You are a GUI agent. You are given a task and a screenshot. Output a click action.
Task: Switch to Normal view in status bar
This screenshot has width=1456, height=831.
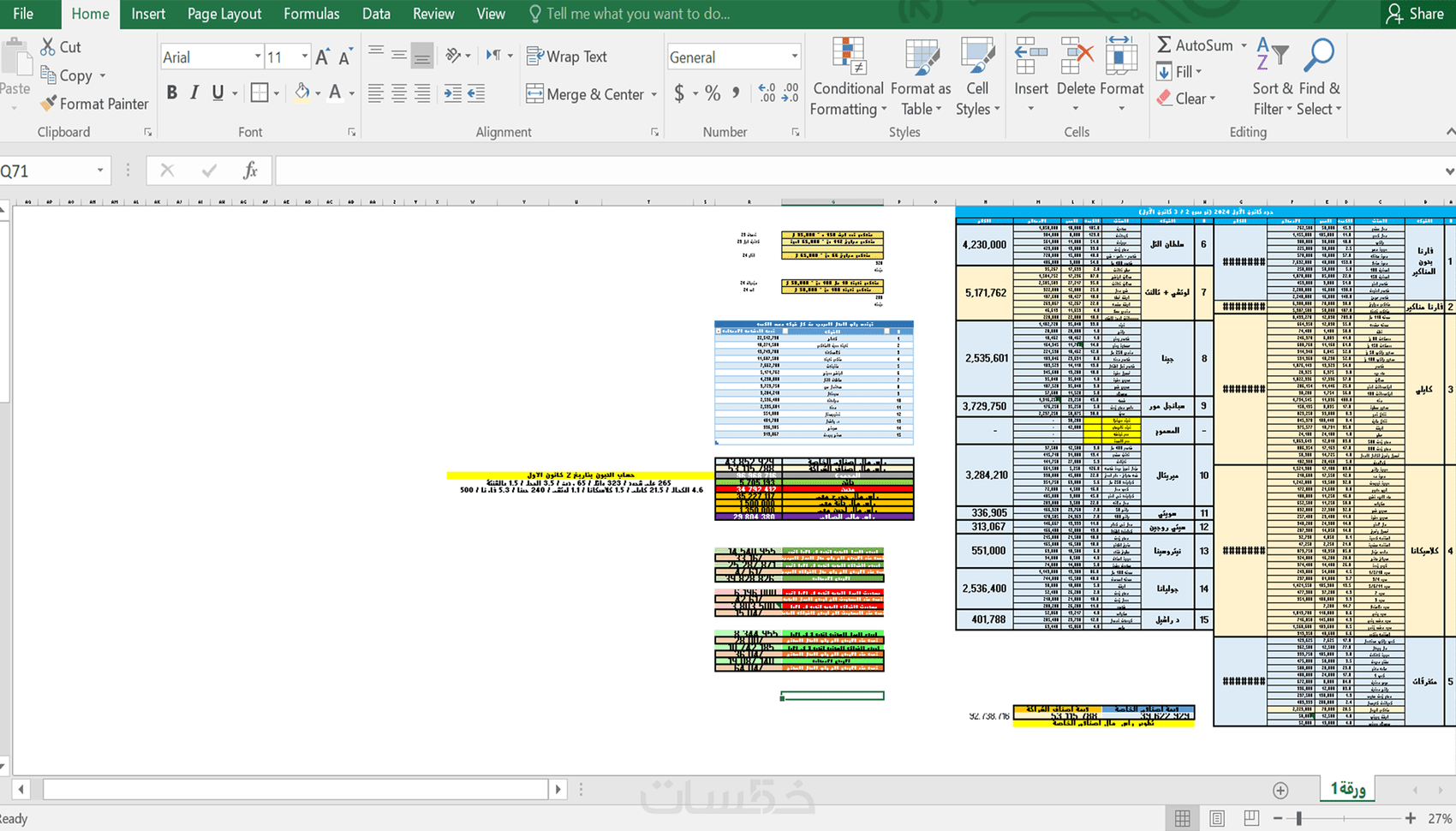coord(1183,819)
